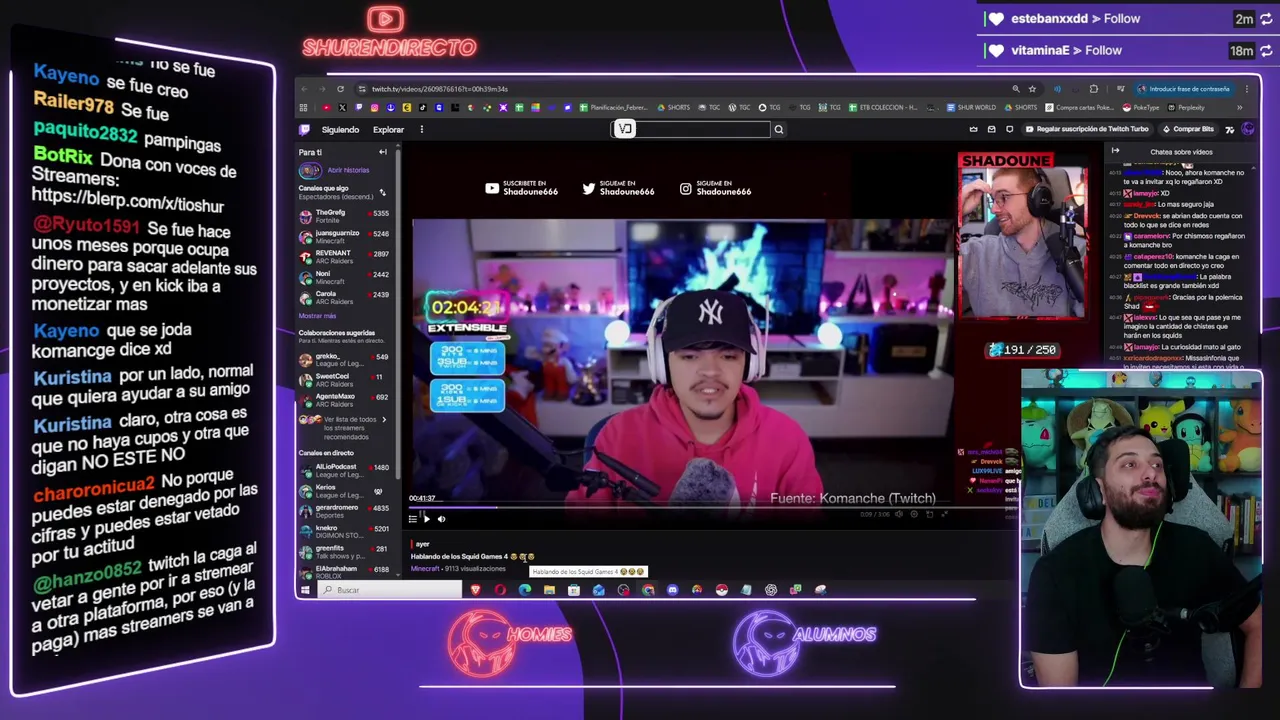Image resolution: width=1280 pixels, height=720 pixels.
Task: Open TikTok bookmark in bookmarks bar
Action: (423, 107)
